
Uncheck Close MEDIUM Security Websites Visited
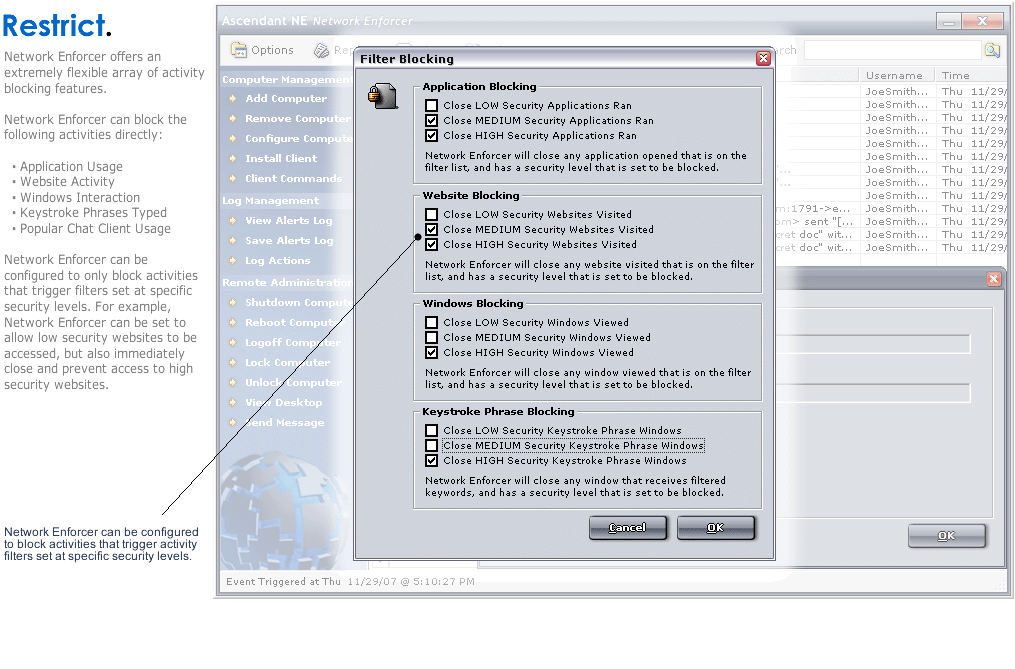(431, 230)
